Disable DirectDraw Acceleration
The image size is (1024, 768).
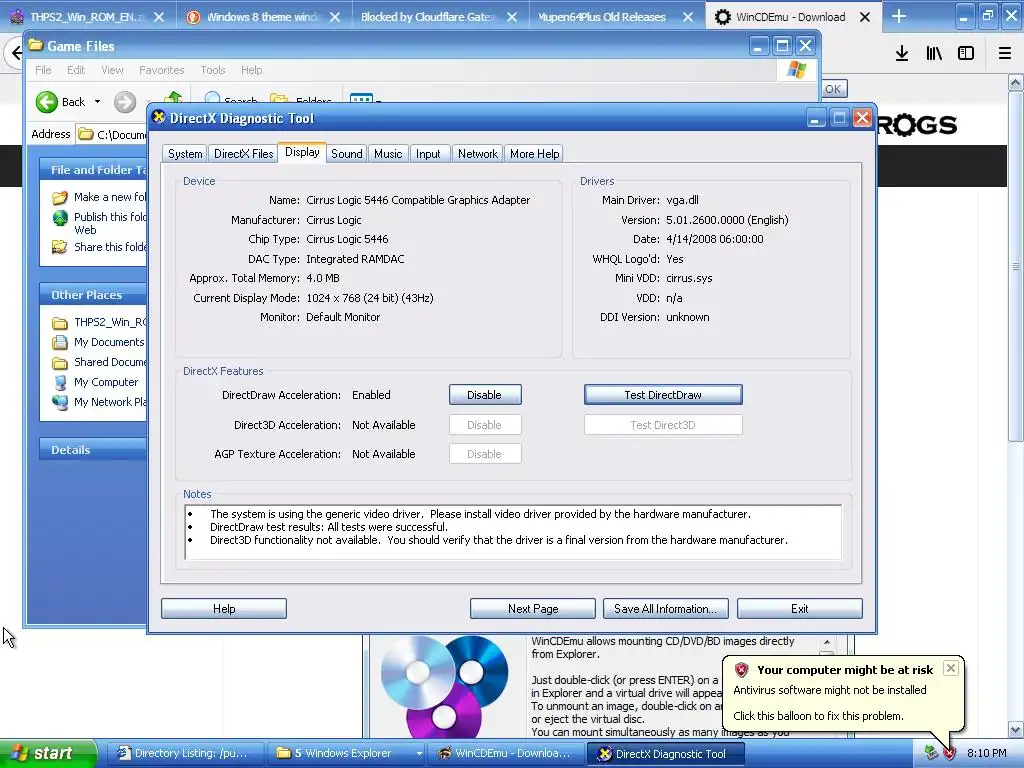coord(485,395)
